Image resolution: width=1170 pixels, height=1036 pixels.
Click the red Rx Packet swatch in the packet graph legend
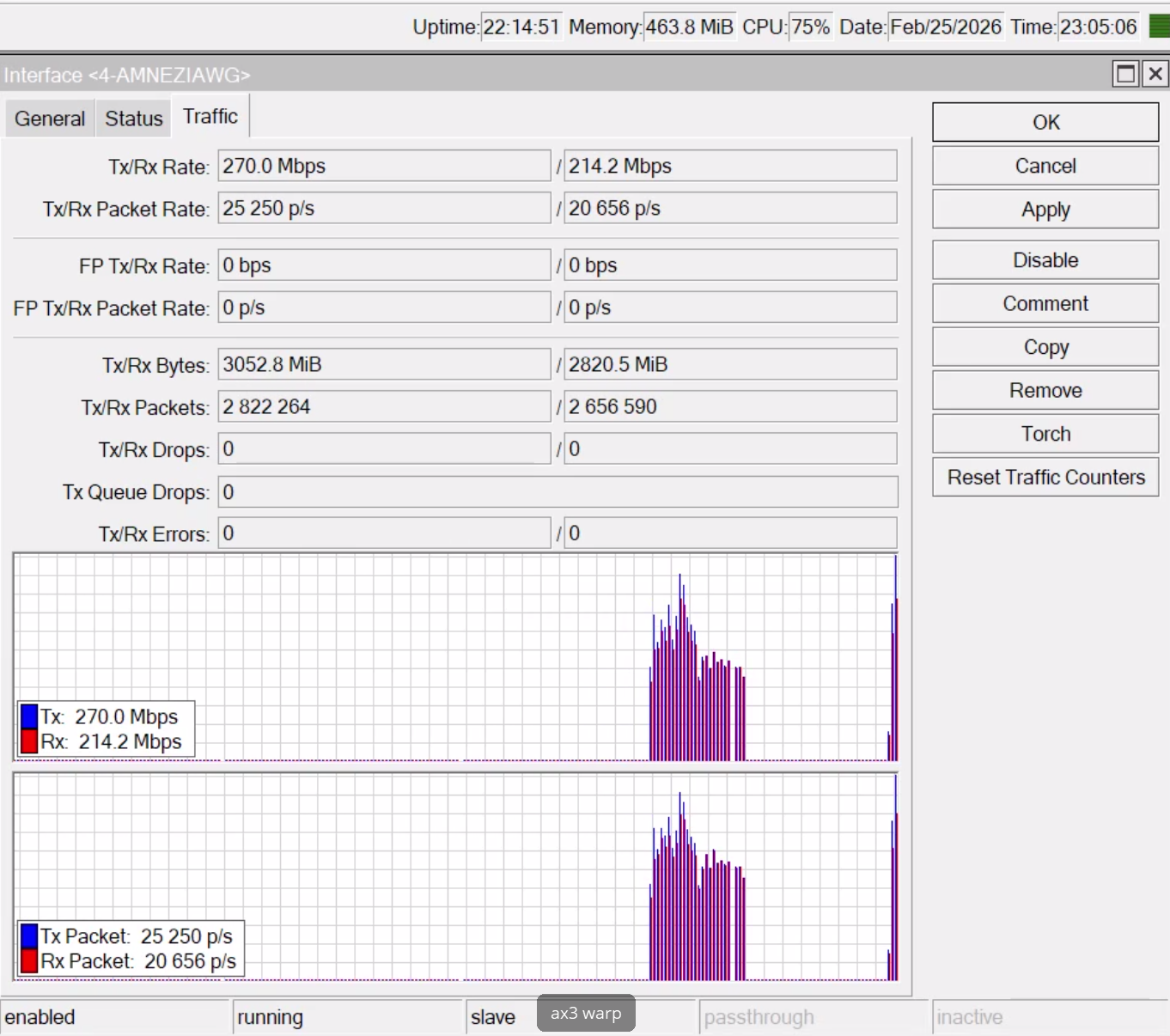29,961
